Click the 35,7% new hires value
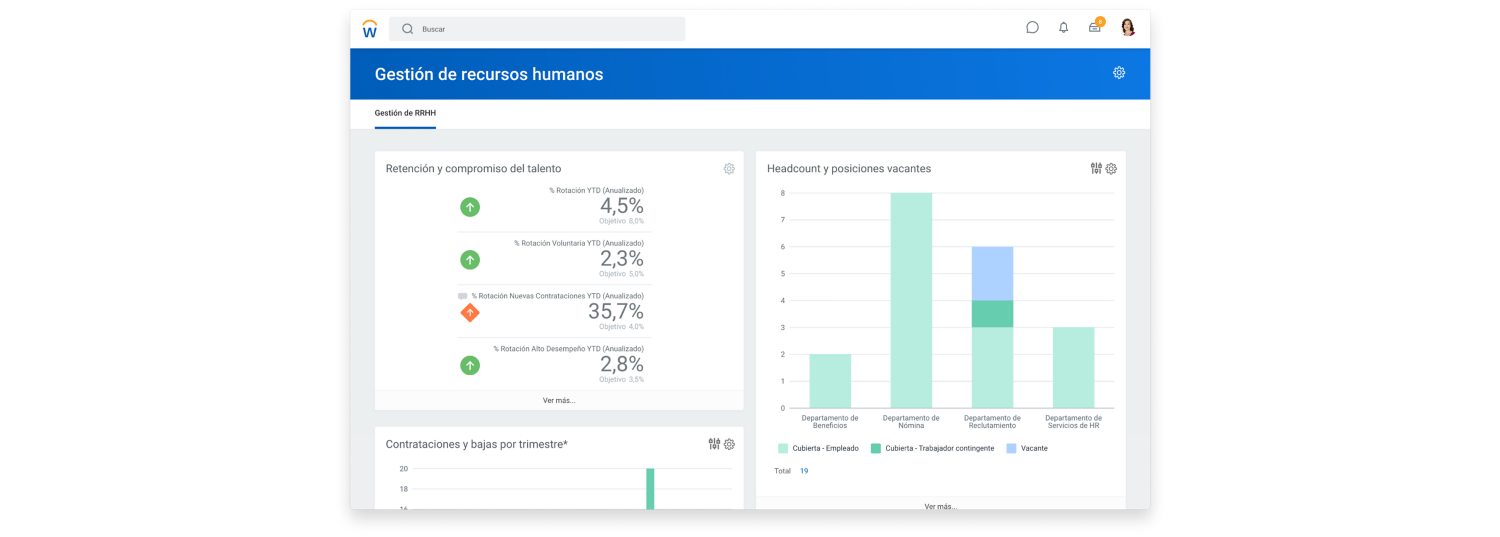 point(616,312)
